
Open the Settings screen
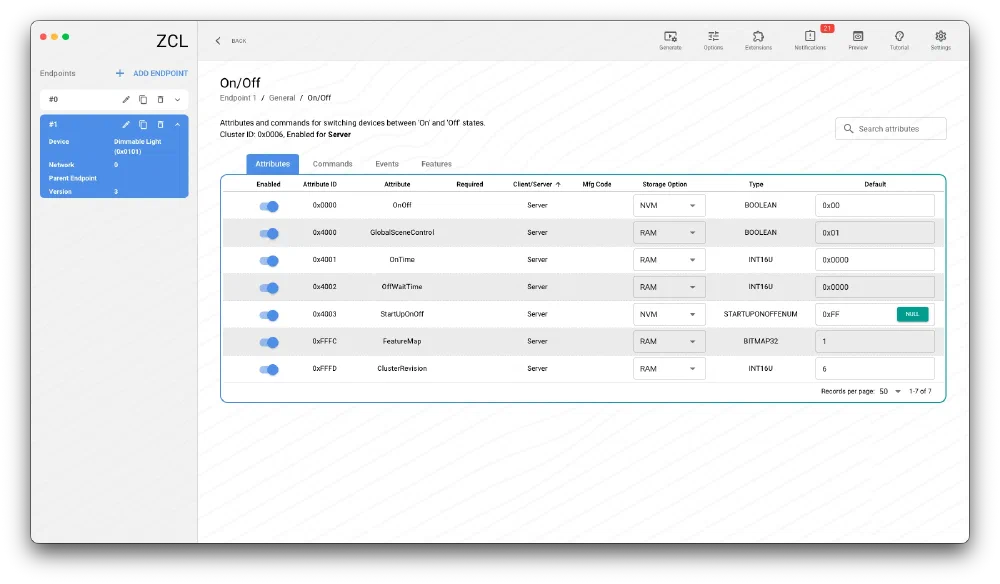pyautogui.click(x=940, y=39)
